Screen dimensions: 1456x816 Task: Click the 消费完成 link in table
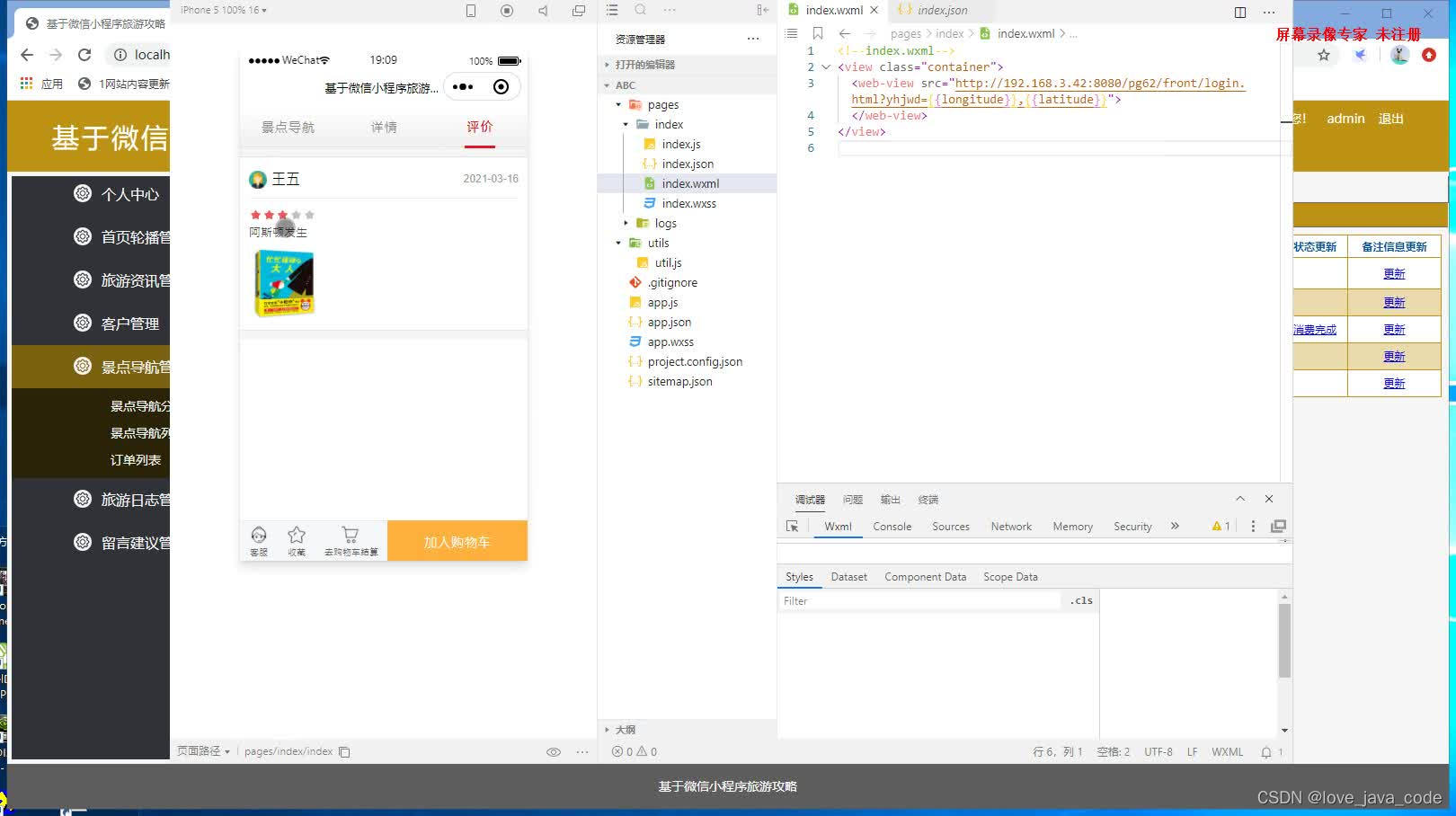(1314, 330)
